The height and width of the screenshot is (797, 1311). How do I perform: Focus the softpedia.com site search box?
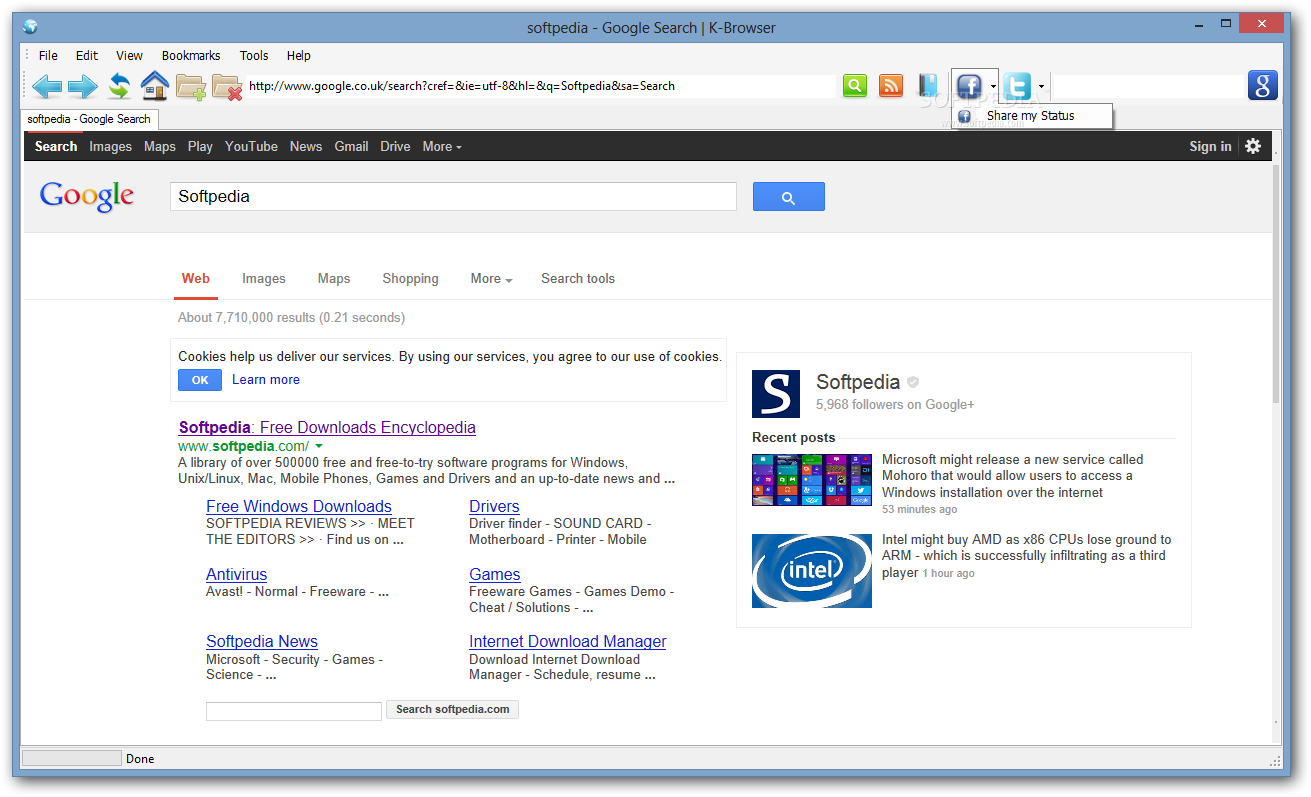[294, 711]
